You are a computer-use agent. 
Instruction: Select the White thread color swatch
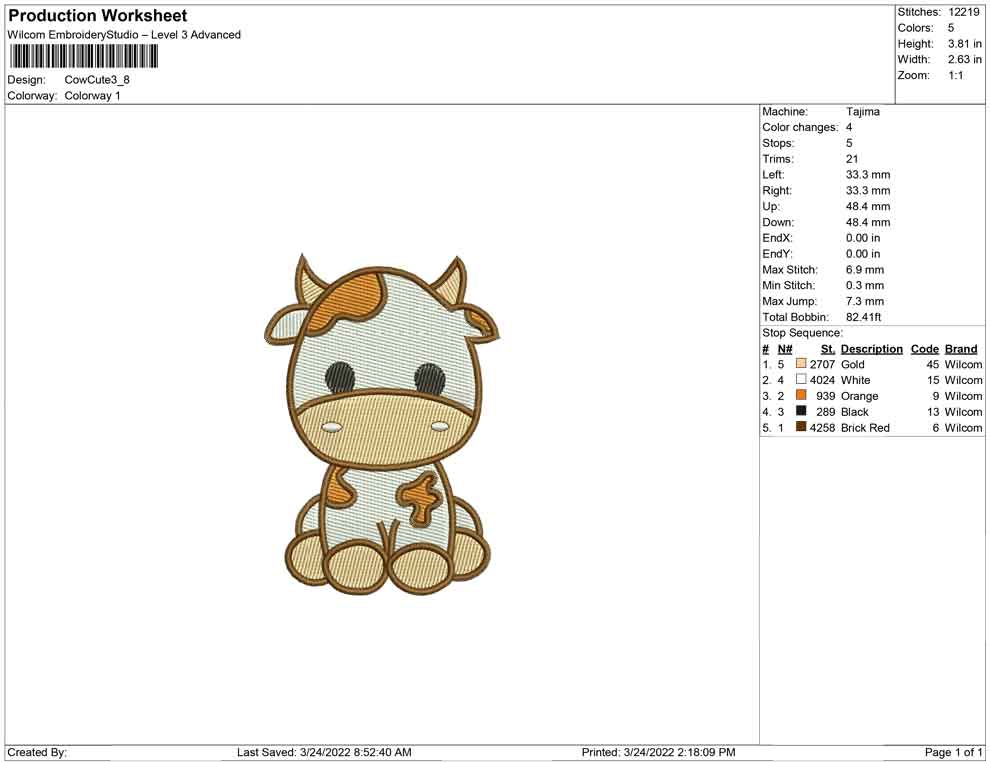[801, 380]
